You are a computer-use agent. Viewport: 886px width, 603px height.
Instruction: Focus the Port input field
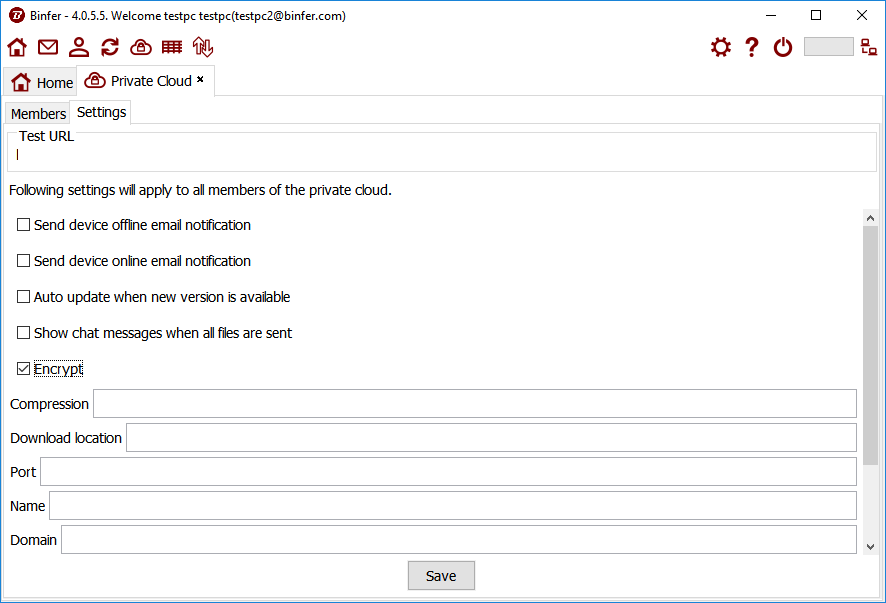pyautogui.click(x=448, y=471)
